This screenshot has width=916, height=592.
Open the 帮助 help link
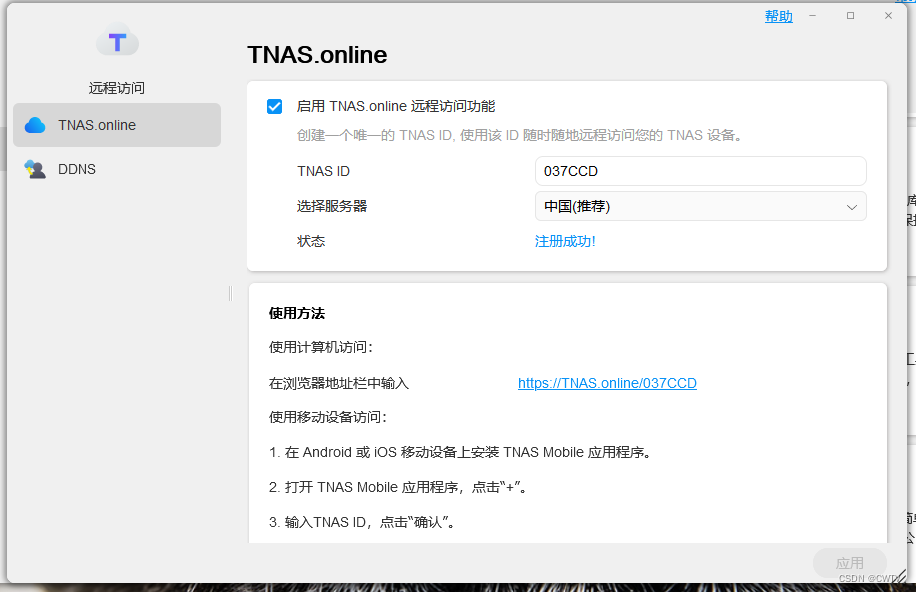pyautogui.click(x=779, y=16)
